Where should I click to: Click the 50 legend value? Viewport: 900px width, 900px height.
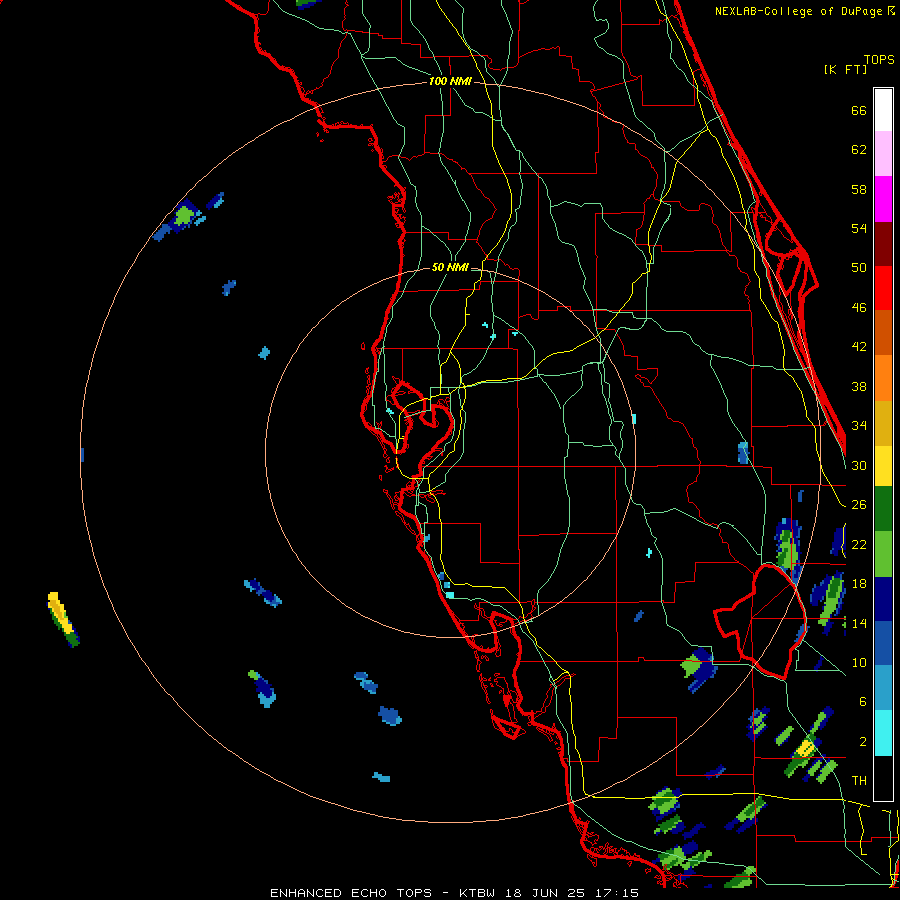859,268
